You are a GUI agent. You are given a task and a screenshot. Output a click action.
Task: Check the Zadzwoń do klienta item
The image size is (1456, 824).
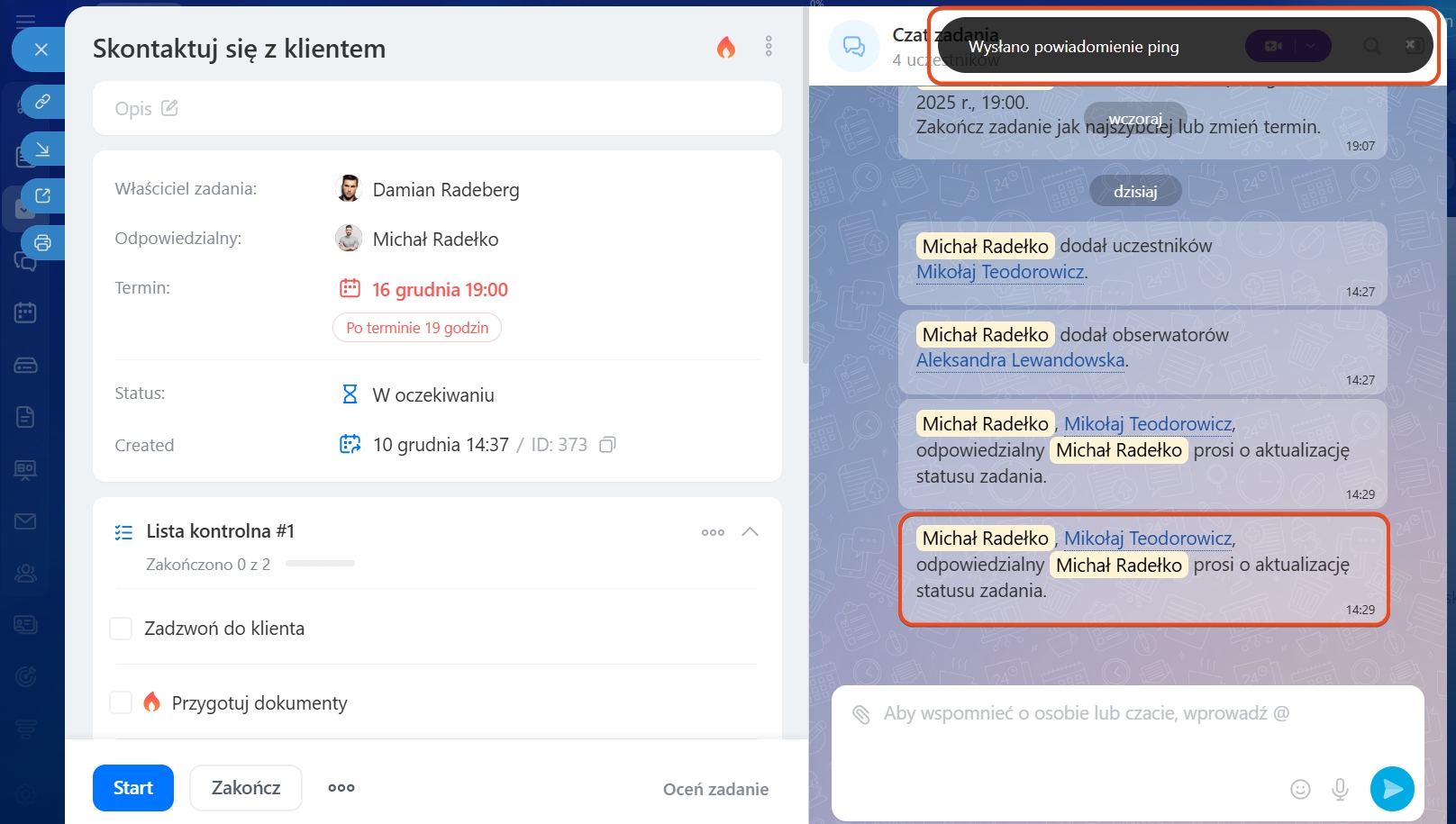point(121,629)
